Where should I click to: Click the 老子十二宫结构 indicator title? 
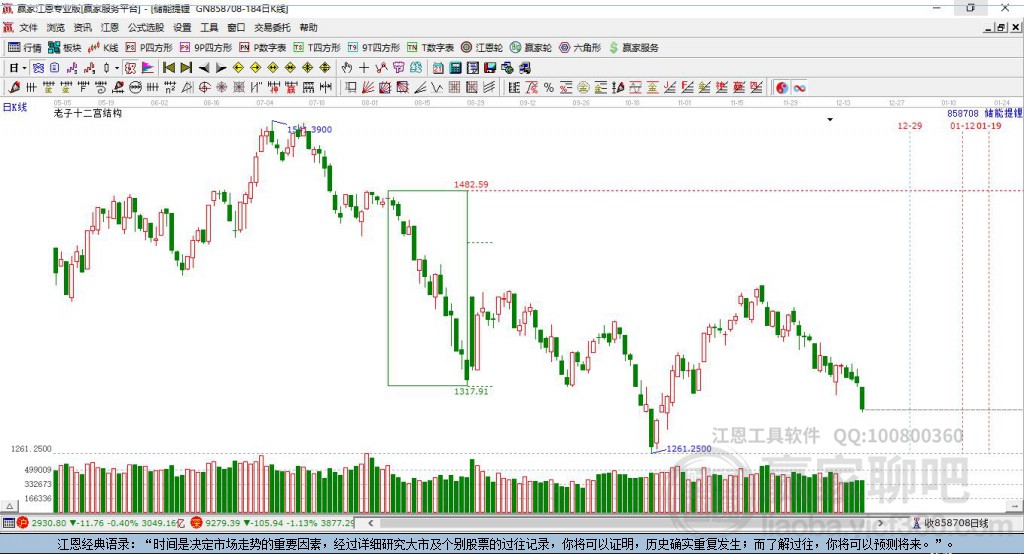coord(88,114)
